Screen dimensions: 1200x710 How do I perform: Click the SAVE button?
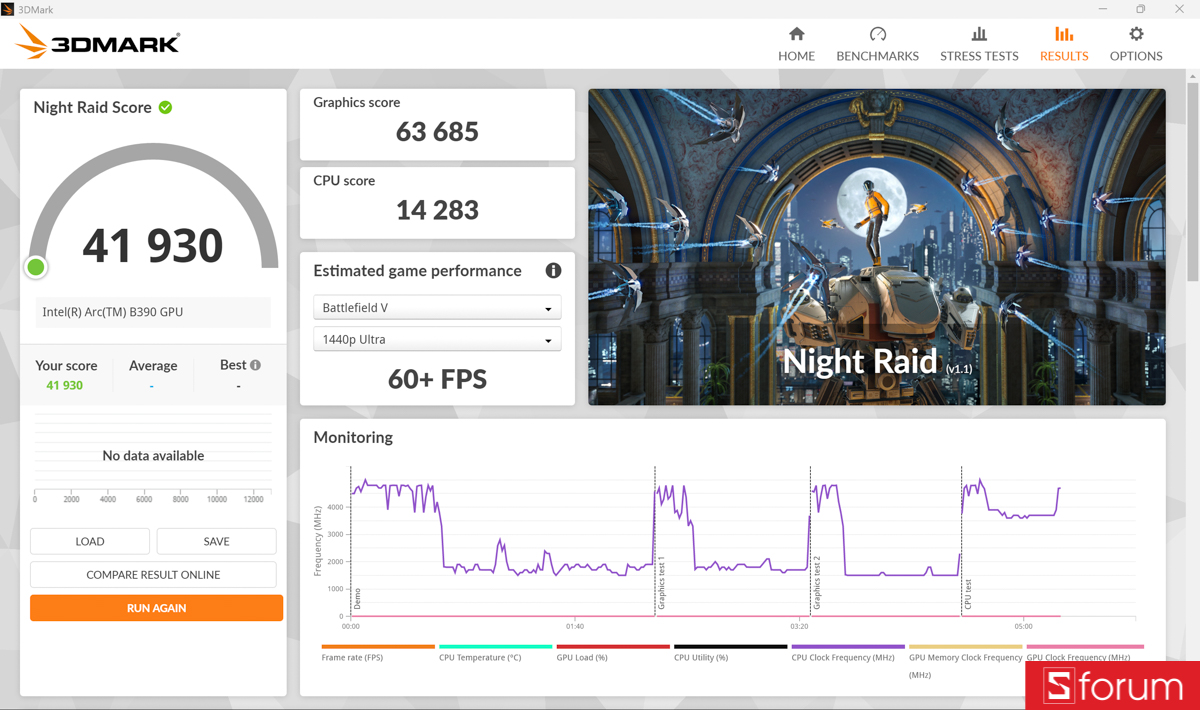click(x=216, y=541)
